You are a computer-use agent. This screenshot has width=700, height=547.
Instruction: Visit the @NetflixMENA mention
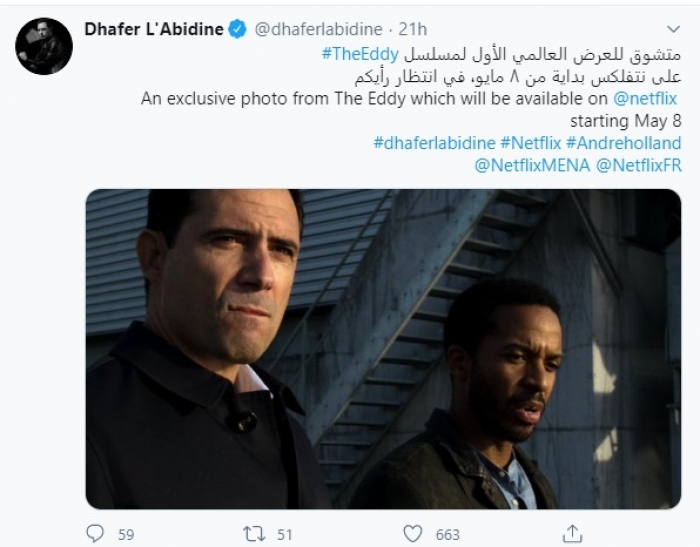(x=532, y=165)
